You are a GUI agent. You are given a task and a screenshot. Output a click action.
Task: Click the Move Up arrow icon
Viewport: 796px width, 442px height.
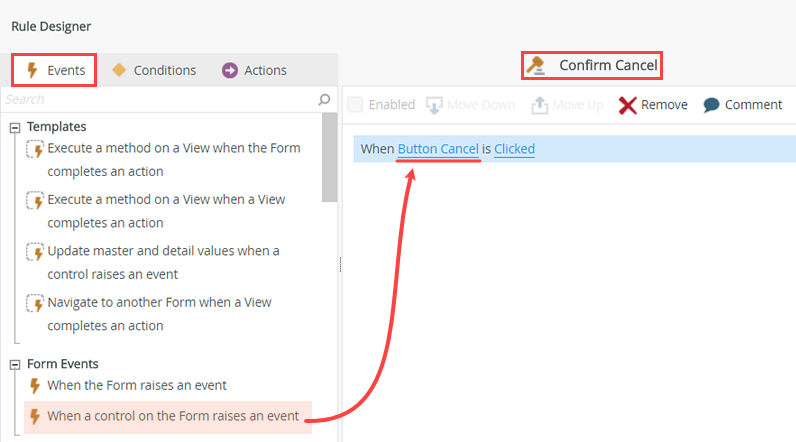click(540, 105)
